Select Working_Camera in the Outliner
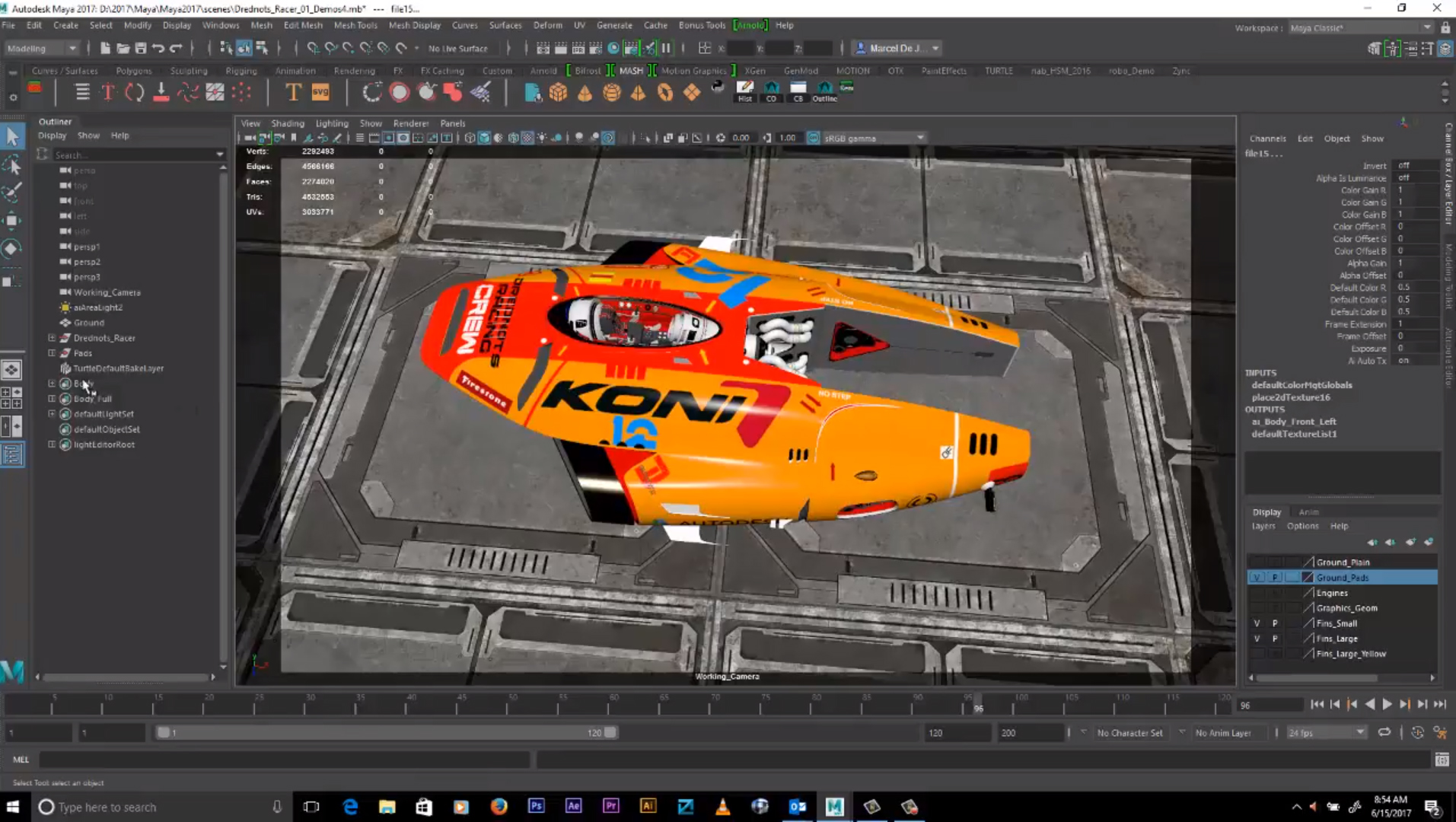This screenshot has width=1456, height=822. [x=107, y=292]
